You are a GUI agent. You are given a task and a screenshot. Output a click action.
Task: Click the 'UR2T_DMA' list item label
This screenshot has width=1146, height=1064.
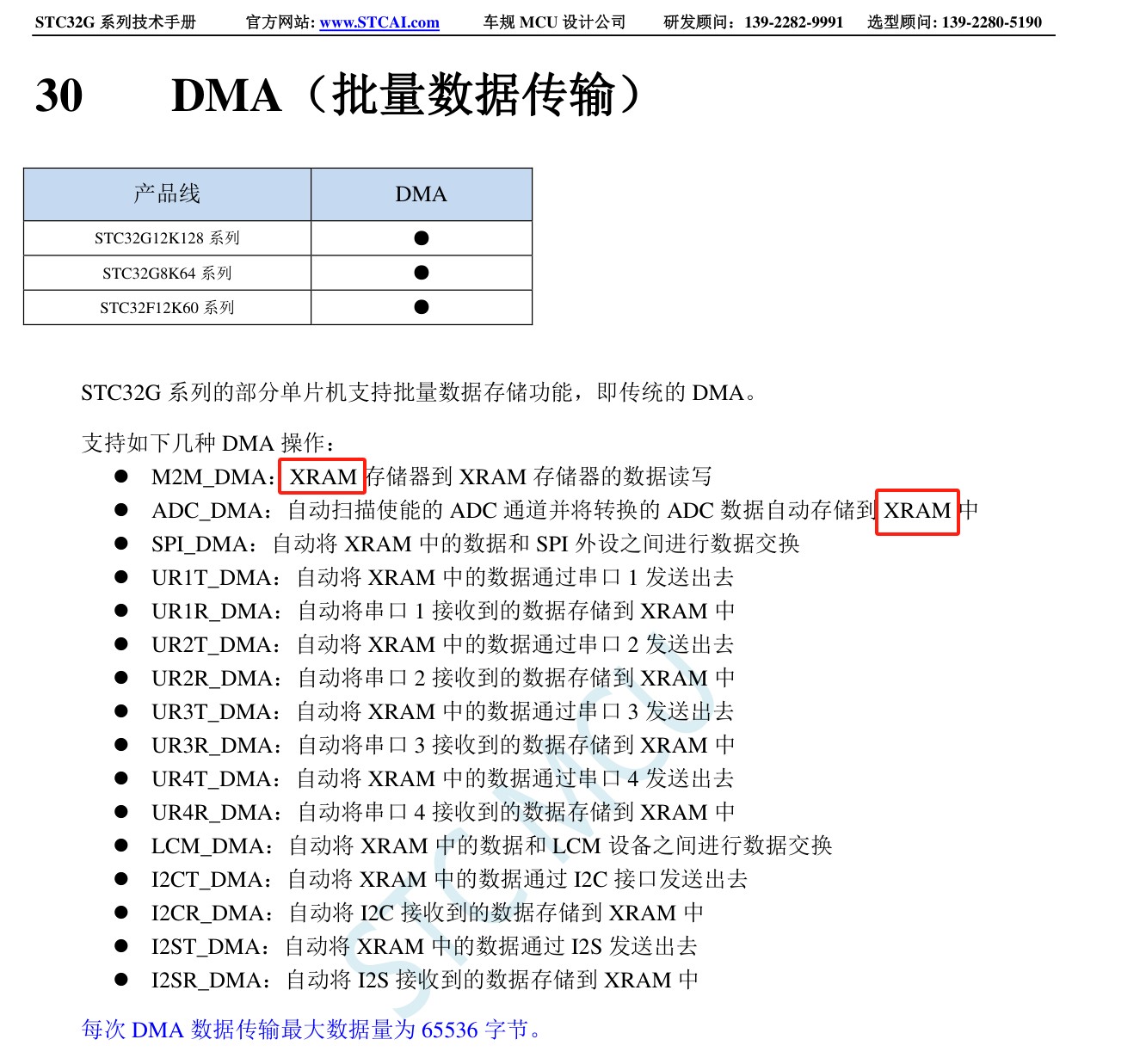point(211,644)
